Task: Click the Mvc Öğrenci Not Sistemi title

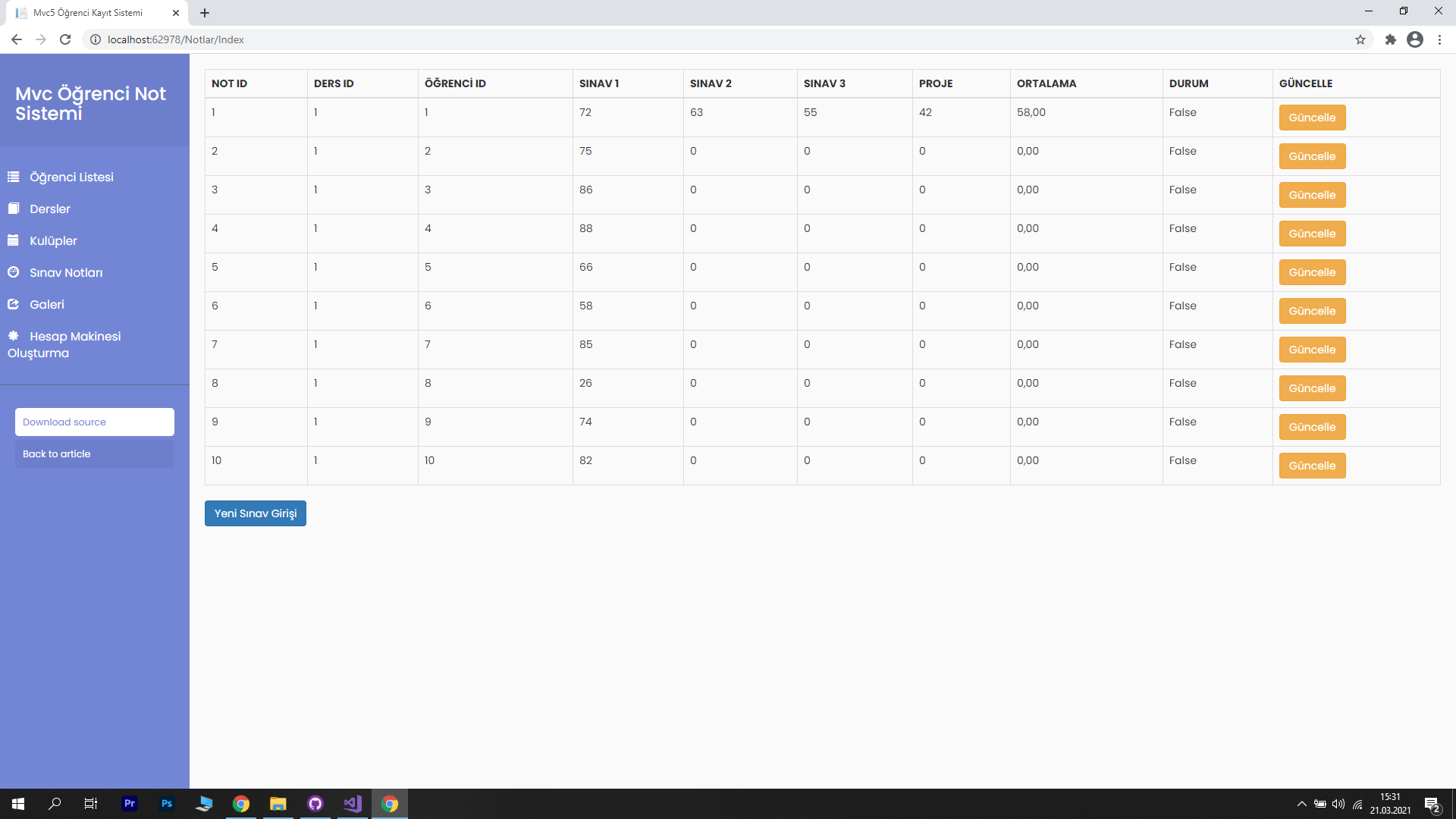Action: (x=90, y=103)
